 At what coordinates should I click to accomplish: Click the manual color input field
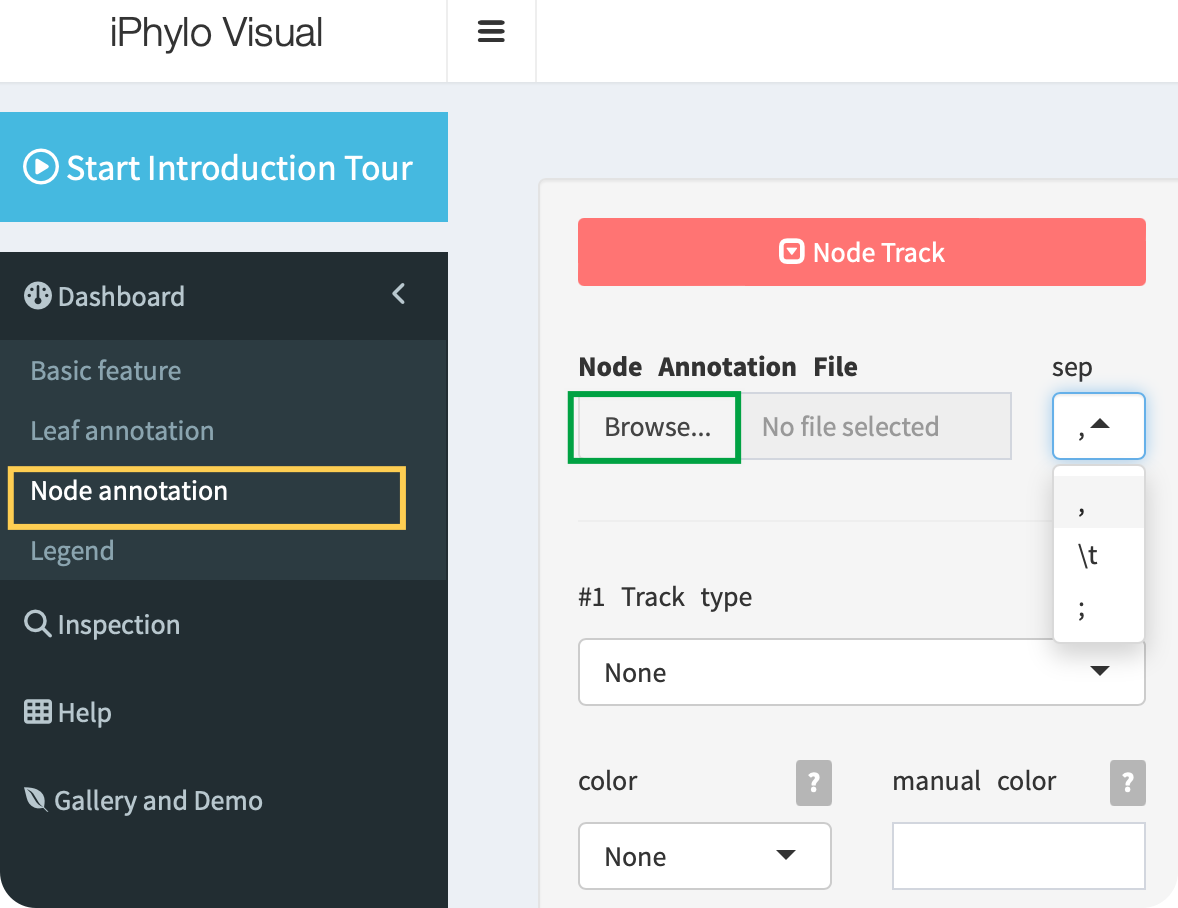[1018, 856]
